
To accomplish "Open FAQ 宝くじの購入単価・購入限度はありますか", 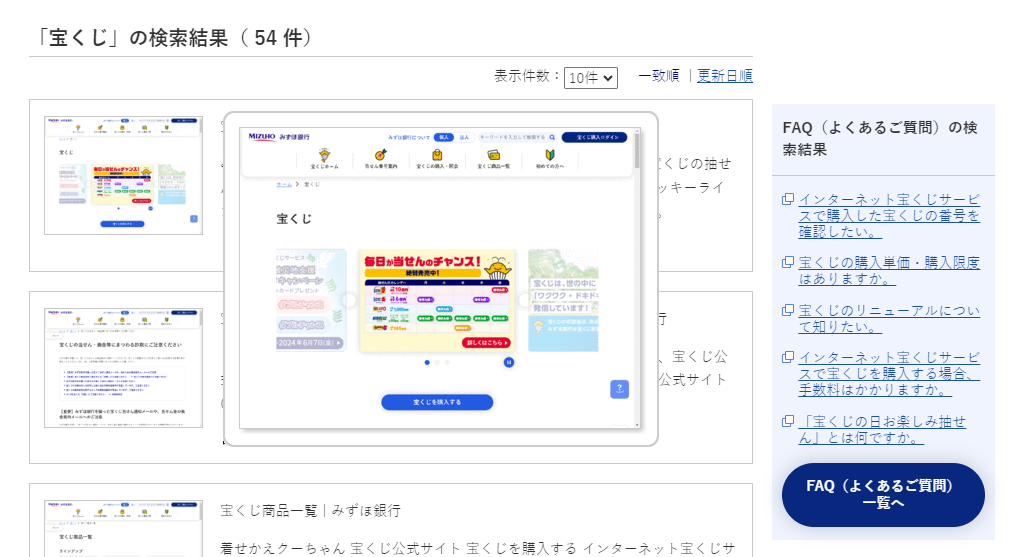I will pos(889,270).
